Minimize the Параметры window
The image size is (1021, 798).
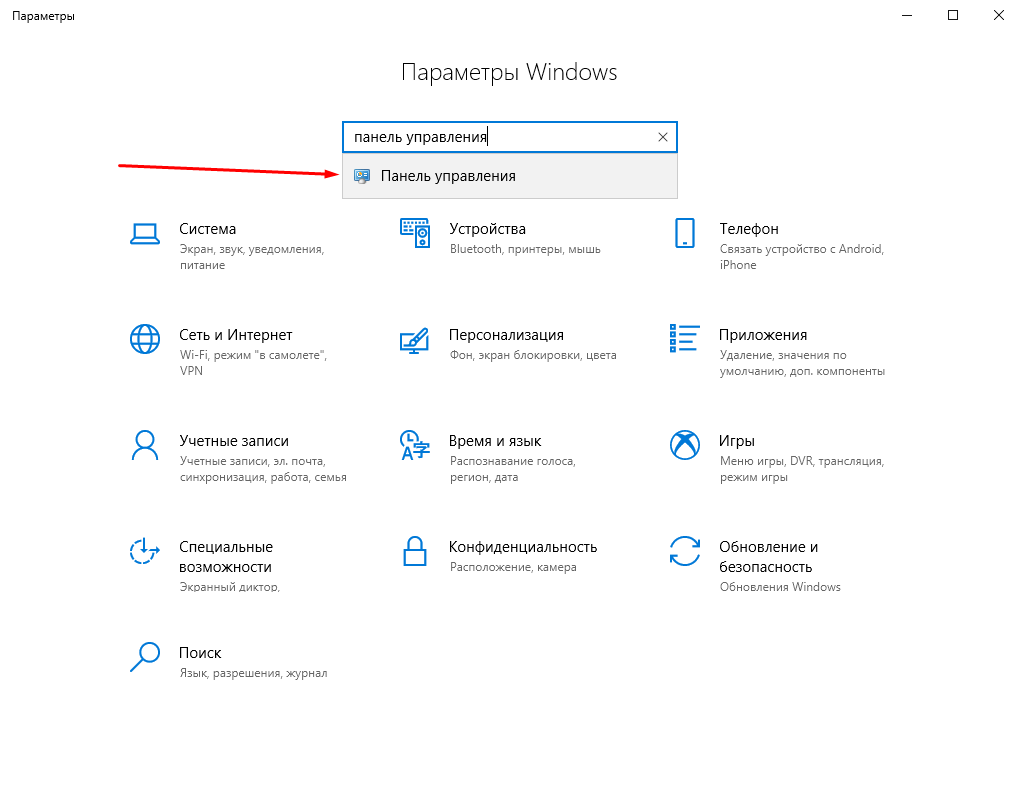[x=907, y=16]
